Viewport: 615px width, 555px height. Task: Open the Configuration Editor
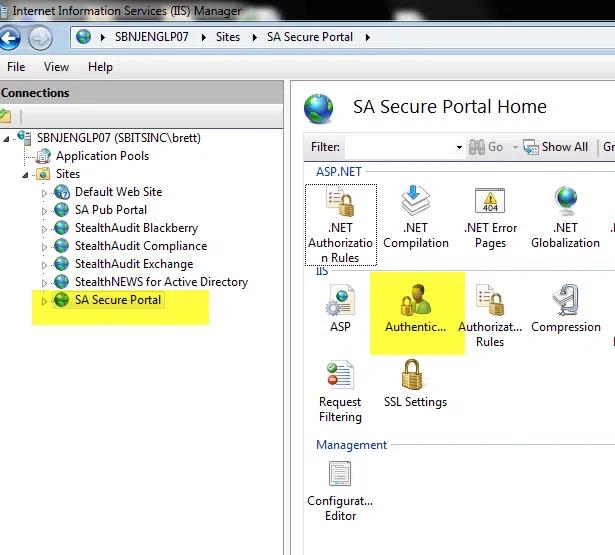tap(340, 491)
